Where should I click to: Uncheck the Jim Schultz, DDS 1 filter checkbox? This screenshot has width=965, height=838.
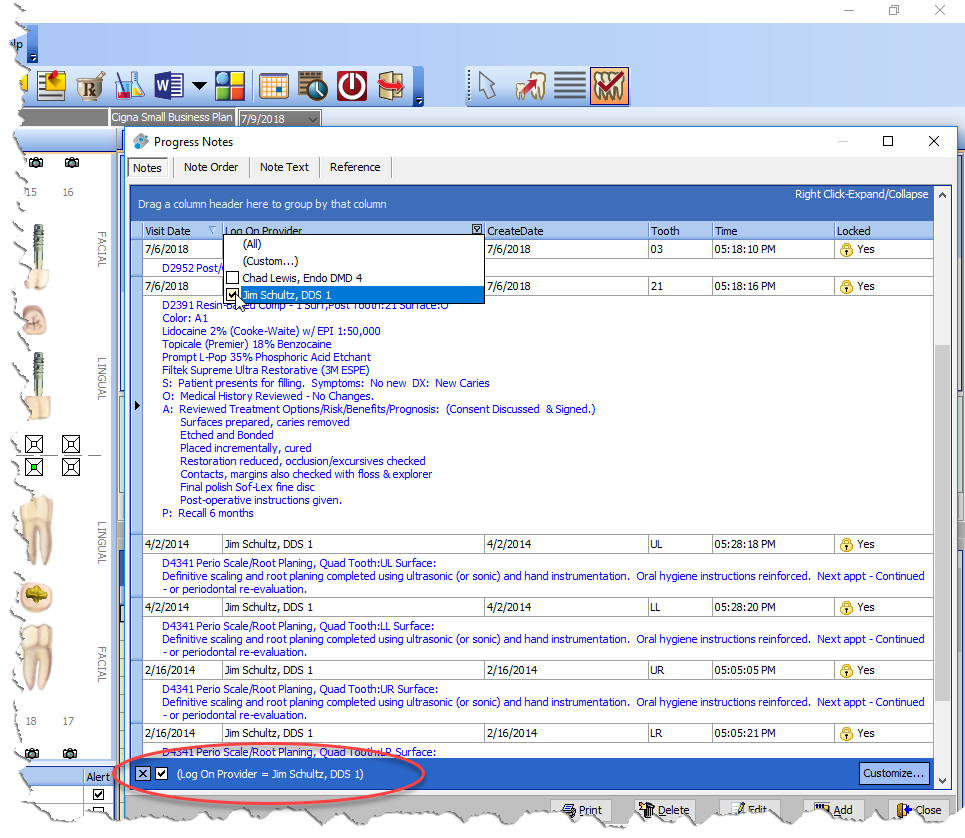point(232,295)
